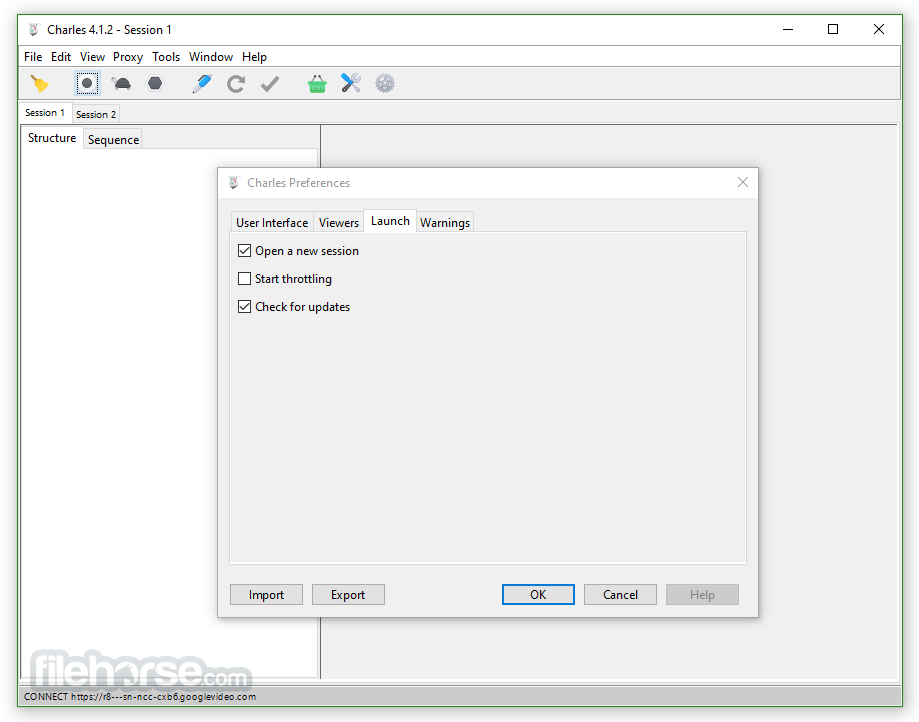Enable throttling with the turtle icon
The height and width of the screenshot is (722, 919).
[x=121, y=84]
